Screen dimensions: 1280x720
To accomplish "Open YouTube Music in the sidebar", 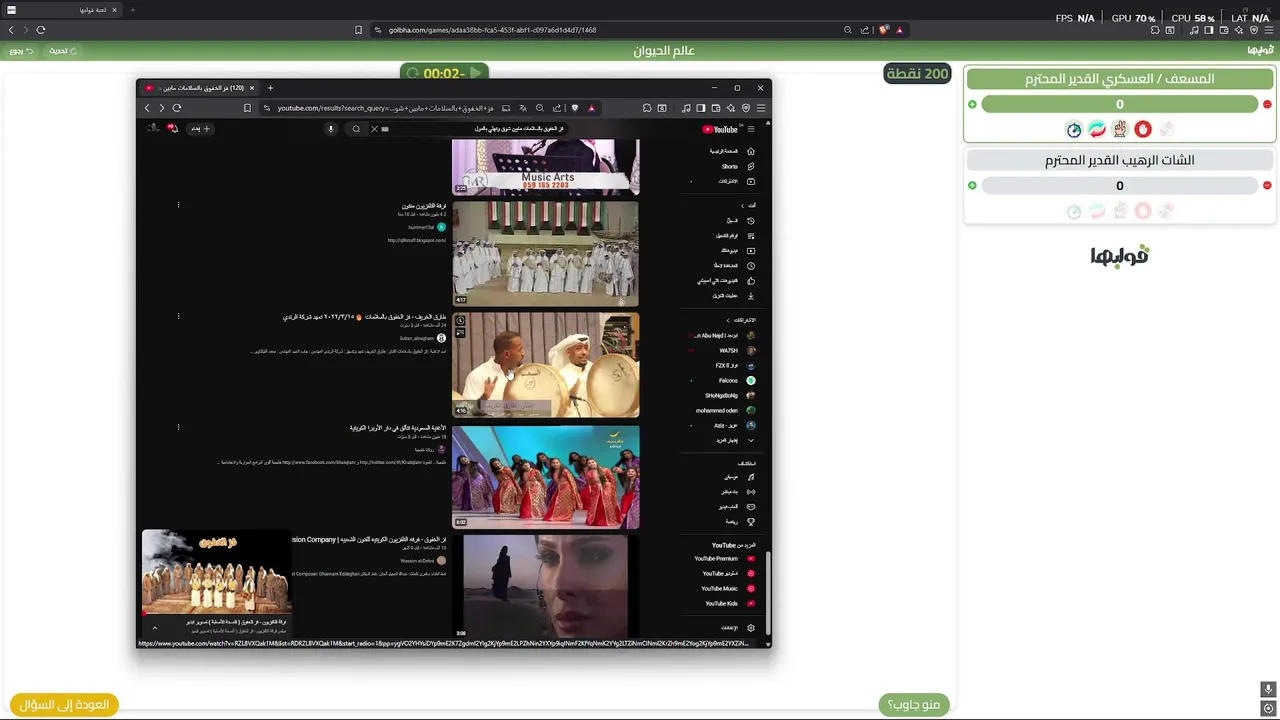I will point(724,589).
